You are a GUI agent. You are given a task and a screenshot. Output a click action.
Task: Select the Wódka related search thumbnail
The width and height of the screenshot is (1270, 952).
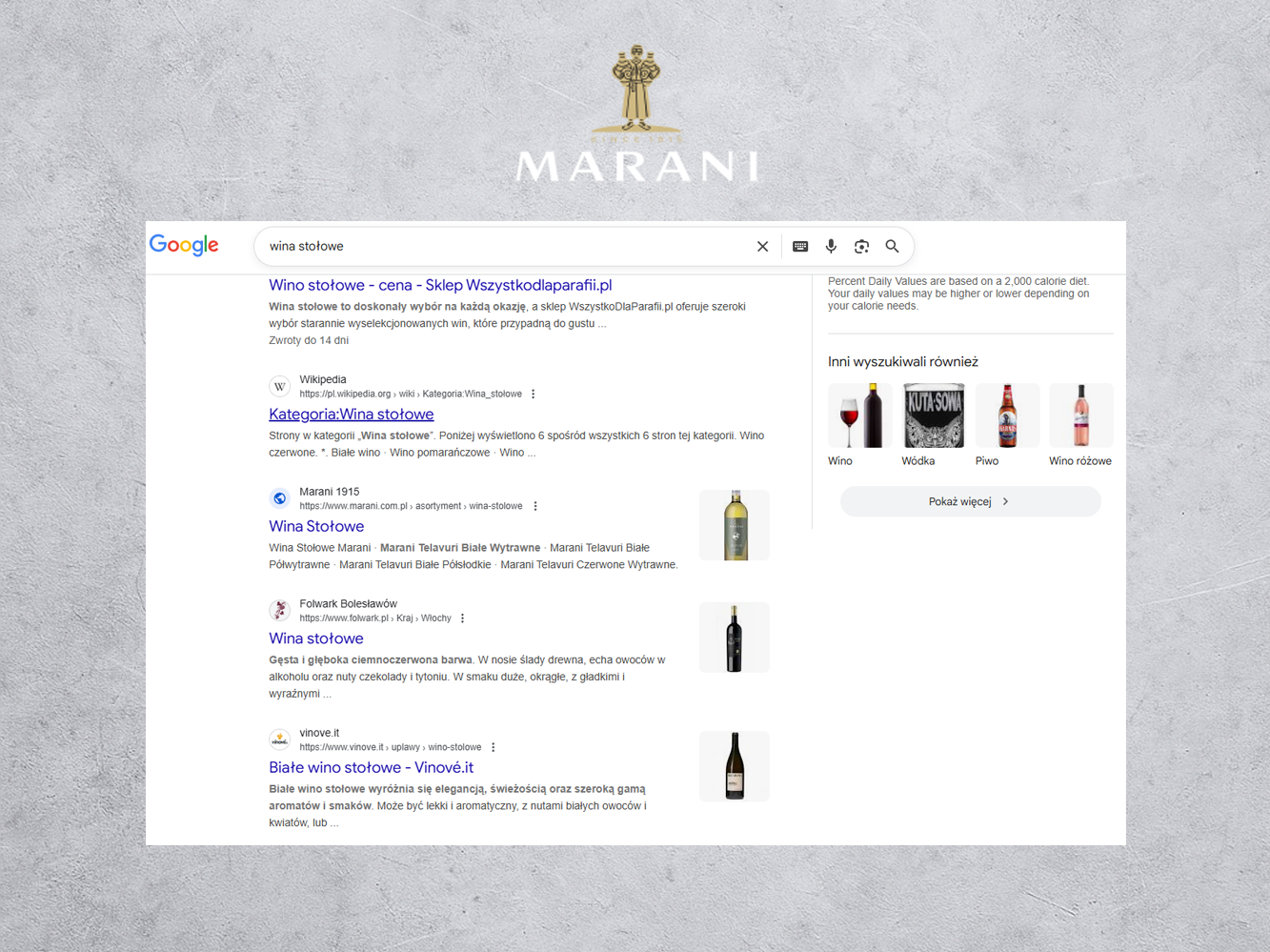(x=933, y=416)
